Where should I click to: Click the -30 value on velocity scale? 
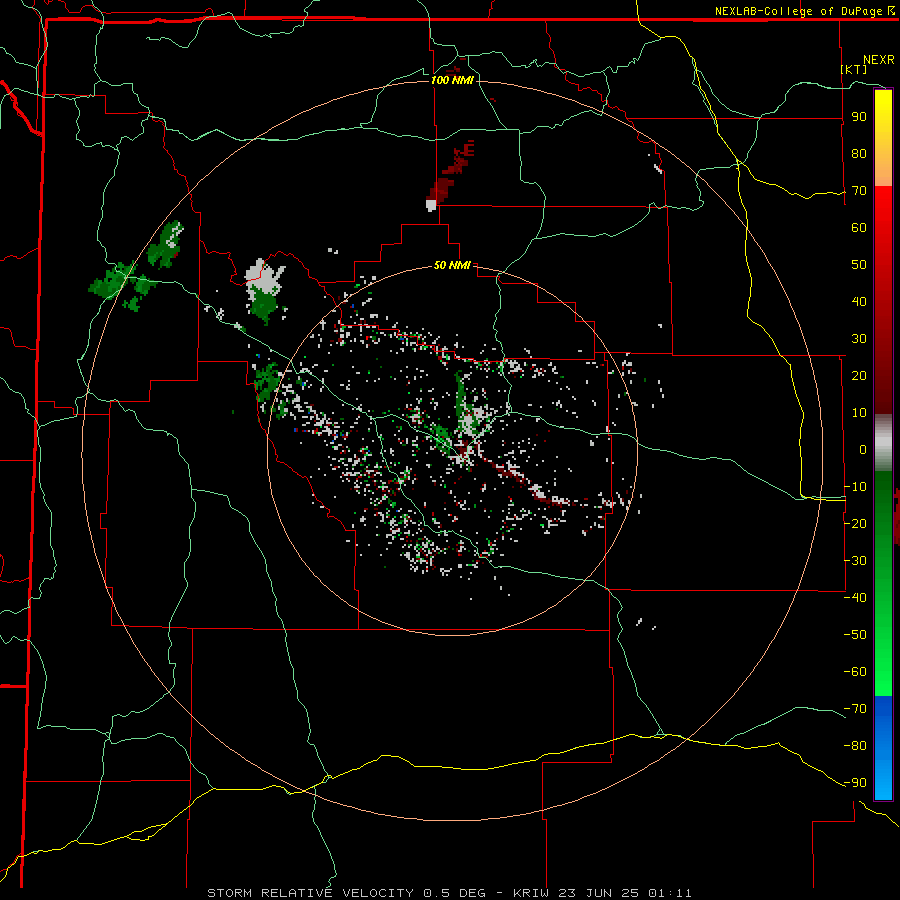click(x=856, y=561)
